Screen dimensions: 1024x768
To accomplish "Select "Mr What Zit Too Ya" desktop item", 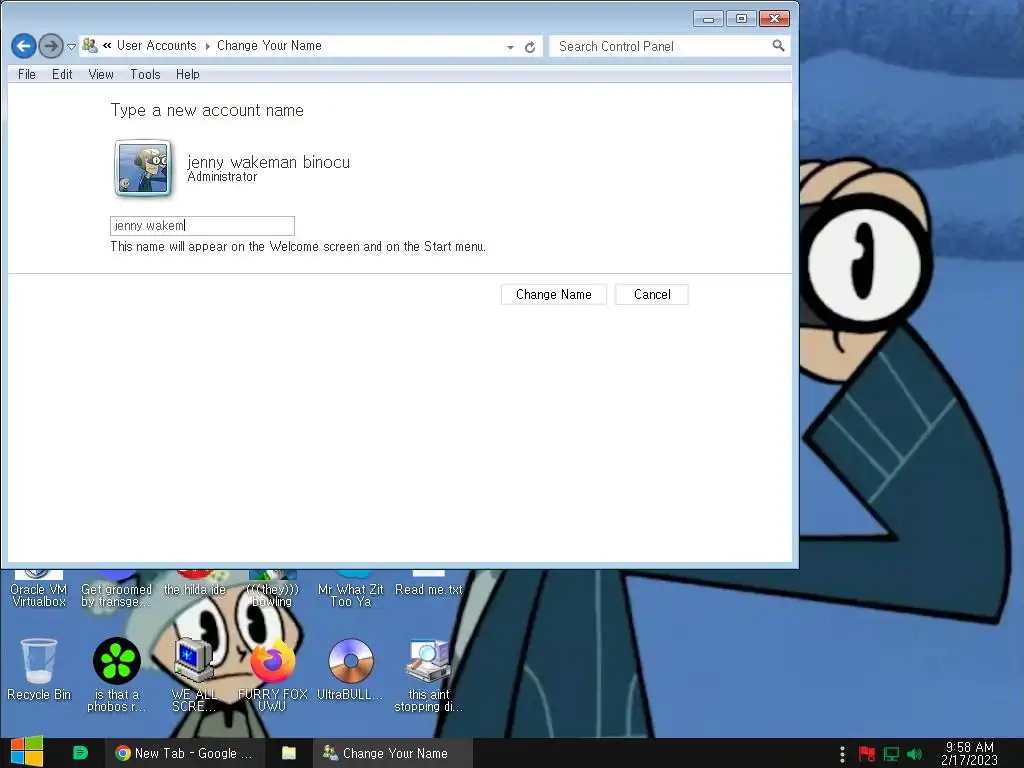I will 351,589.
